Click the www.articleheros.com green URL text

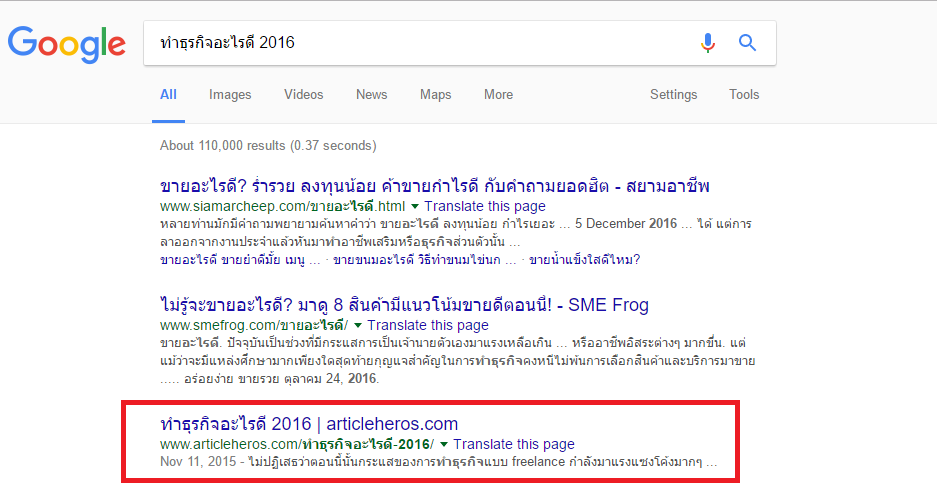click(297, 444)
